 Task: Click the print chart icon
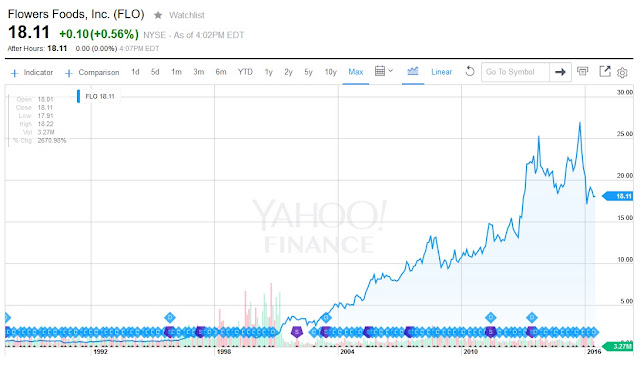[582, 72]
